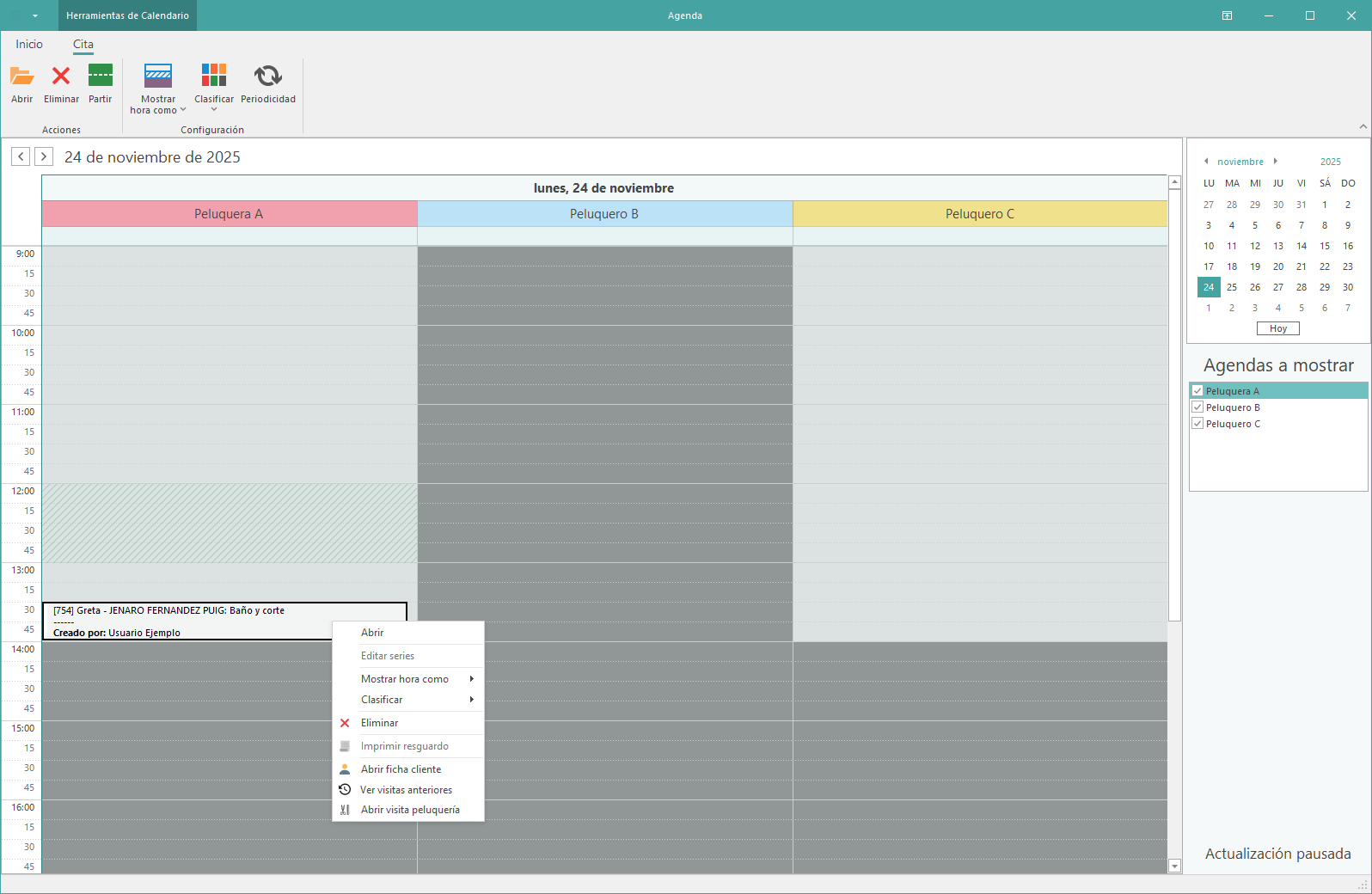Toggle the Peluquero B agenda checkbox
The width and height of the screenshot is (1372, 894).
(1197, 407)
